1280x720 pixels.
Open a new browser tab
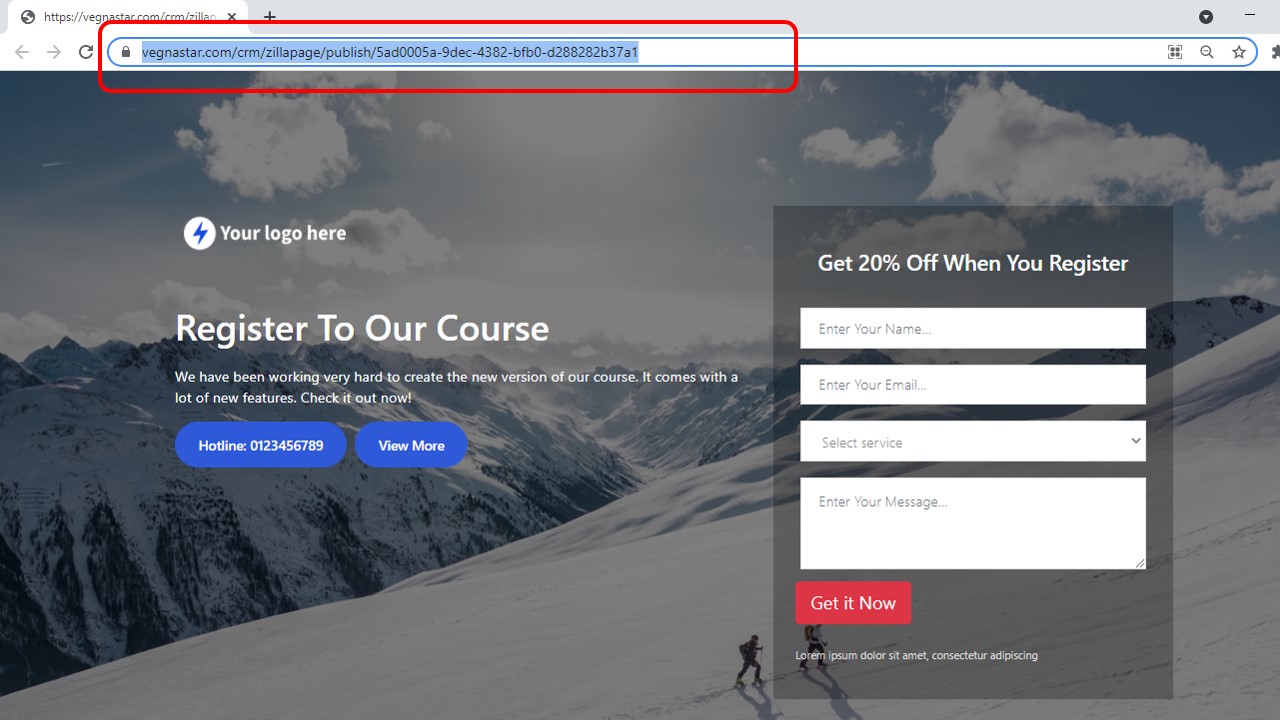tap(269, 17)
